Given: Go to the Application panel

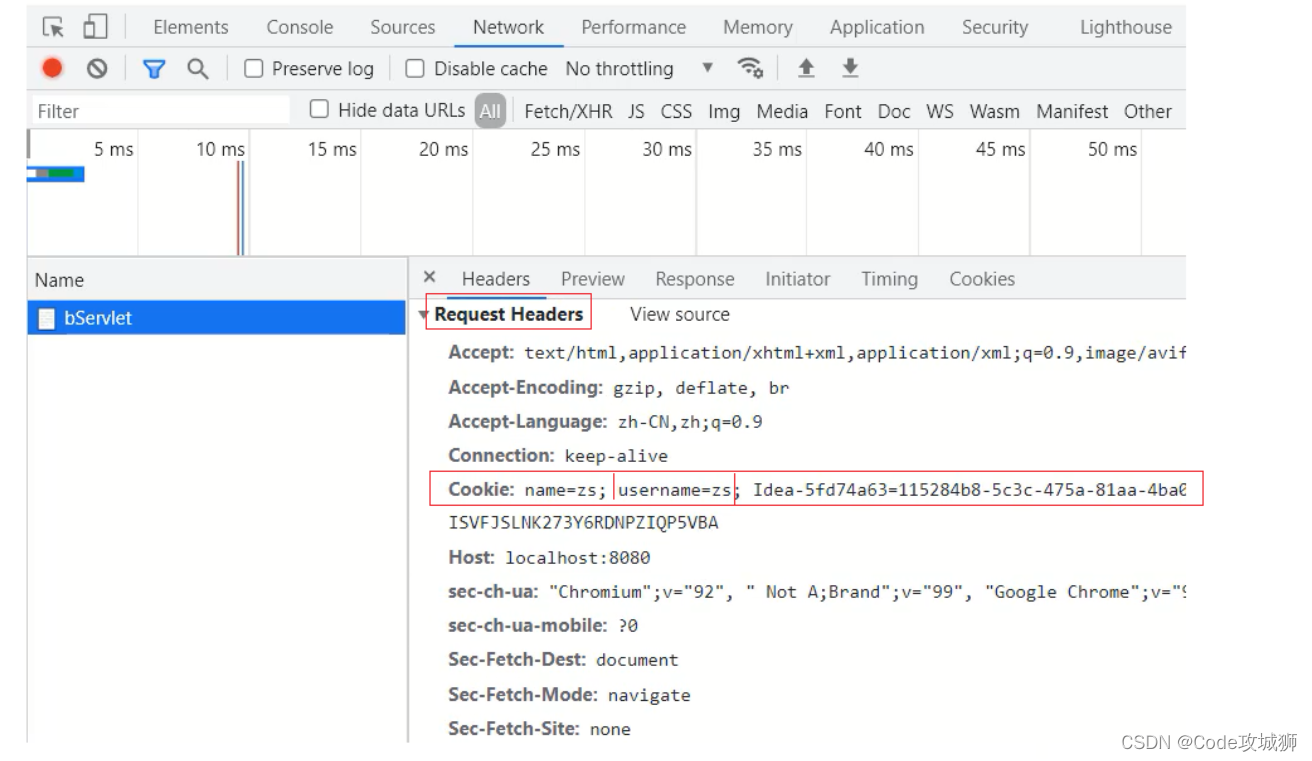Looking at the screenshot, I should point(877,27).
